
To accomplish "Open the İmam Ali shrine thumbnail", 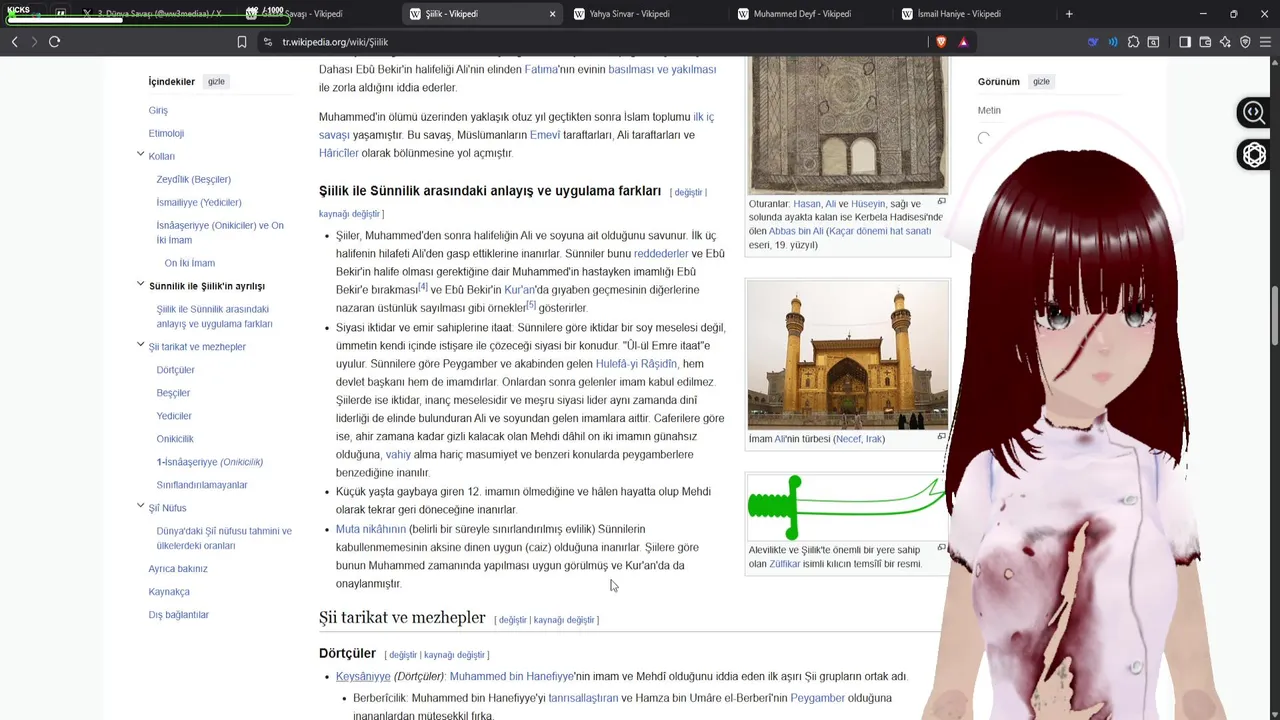I will tap(847, 355).
